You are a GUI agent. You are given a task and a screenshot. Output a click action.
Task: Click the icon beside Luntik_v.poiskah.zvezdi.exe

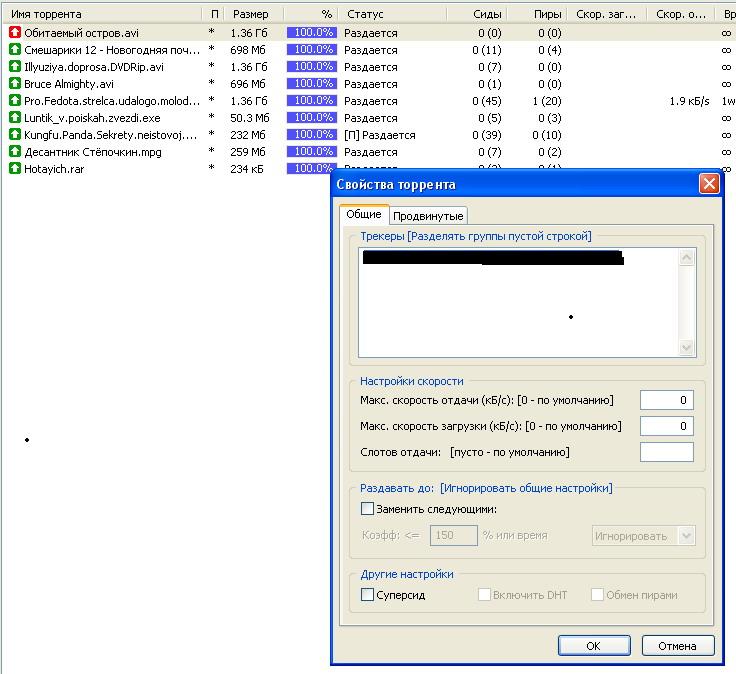point(15,118)
